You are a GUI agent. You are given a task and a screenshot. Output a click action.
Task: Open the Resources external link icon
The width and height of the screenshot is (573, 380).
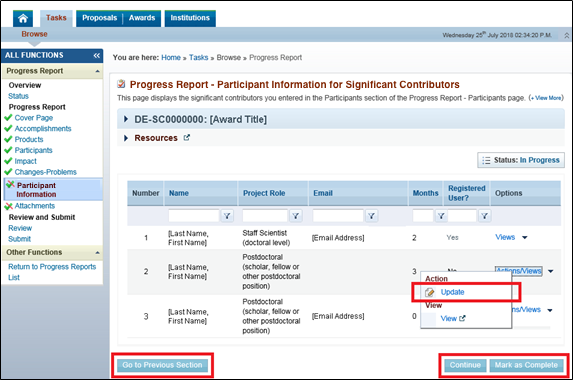coord(186,138)
